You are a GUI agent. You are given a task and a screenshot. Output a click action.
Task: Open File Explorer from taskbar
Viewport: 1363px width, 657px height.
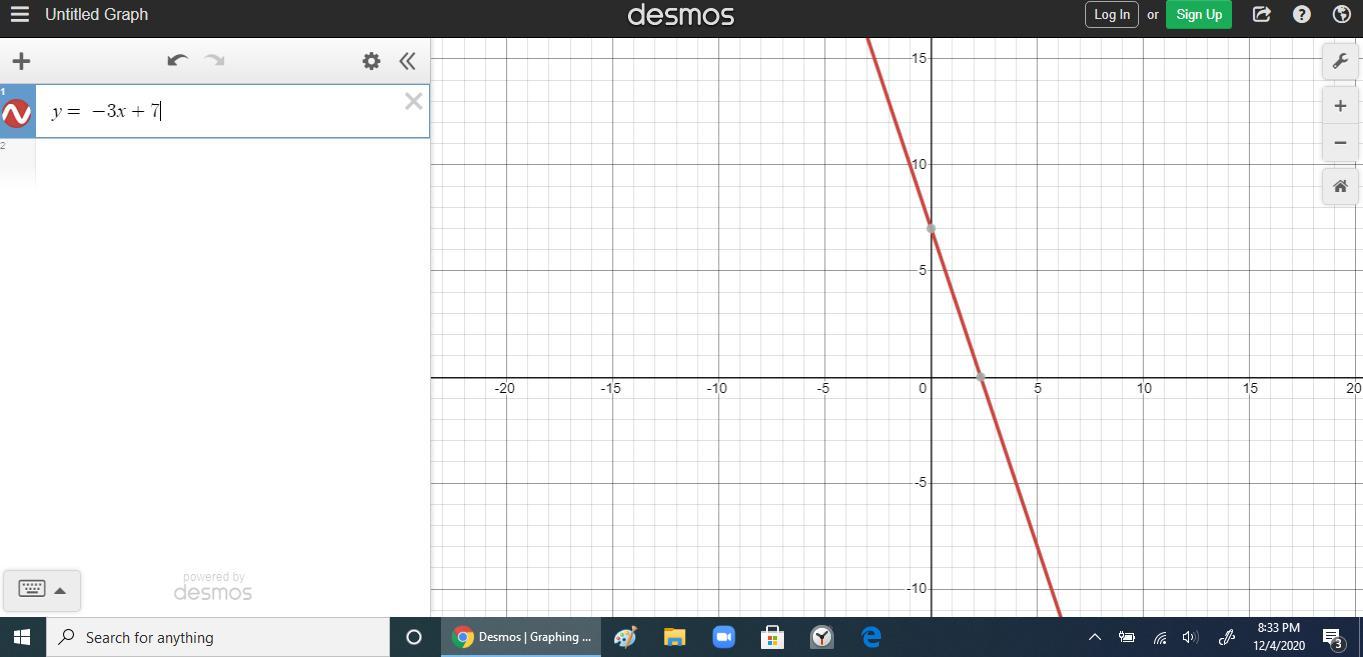674,637
